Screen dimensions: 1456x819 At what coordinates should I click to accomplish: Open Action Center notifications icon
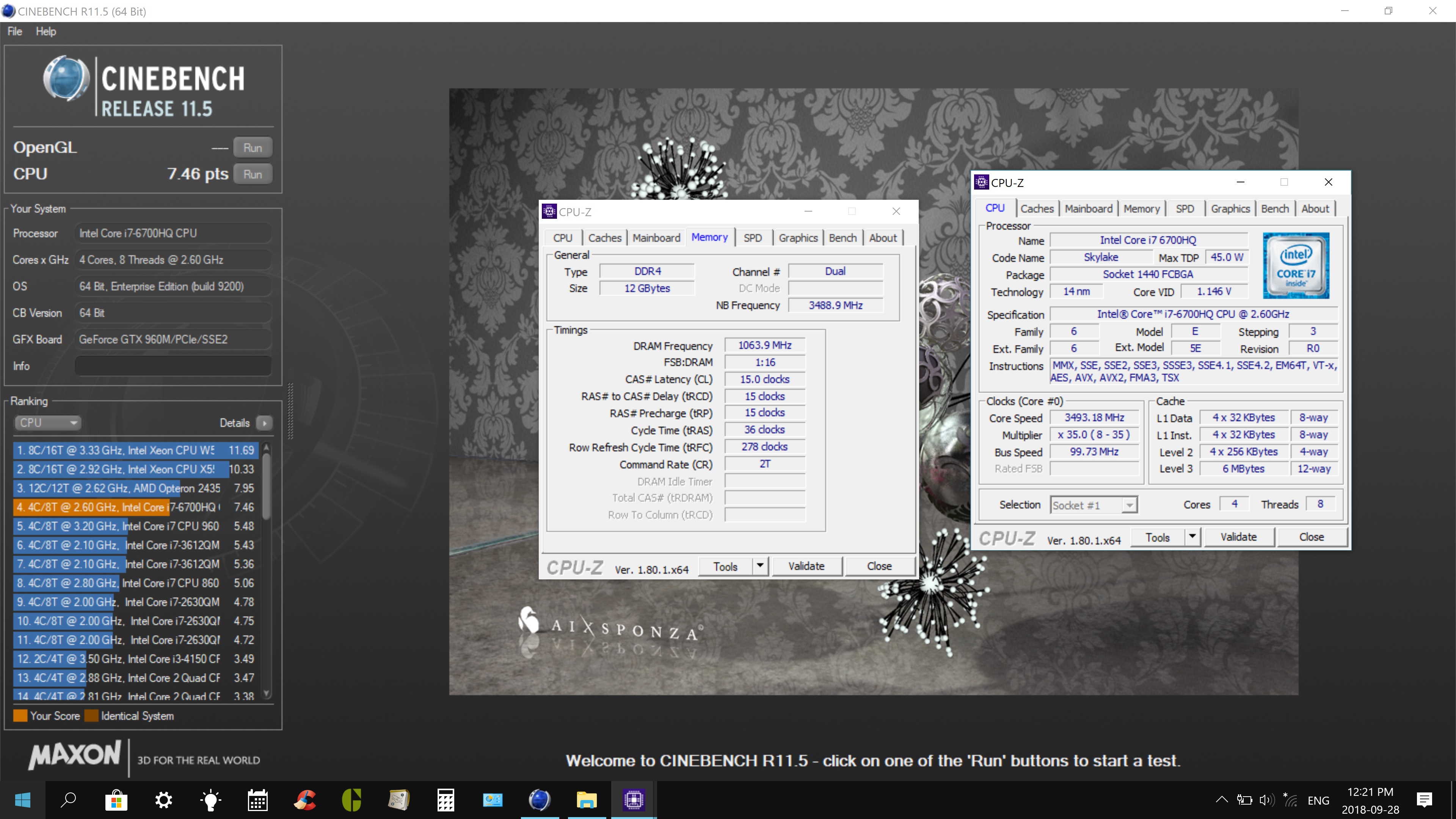(1425, 800)
